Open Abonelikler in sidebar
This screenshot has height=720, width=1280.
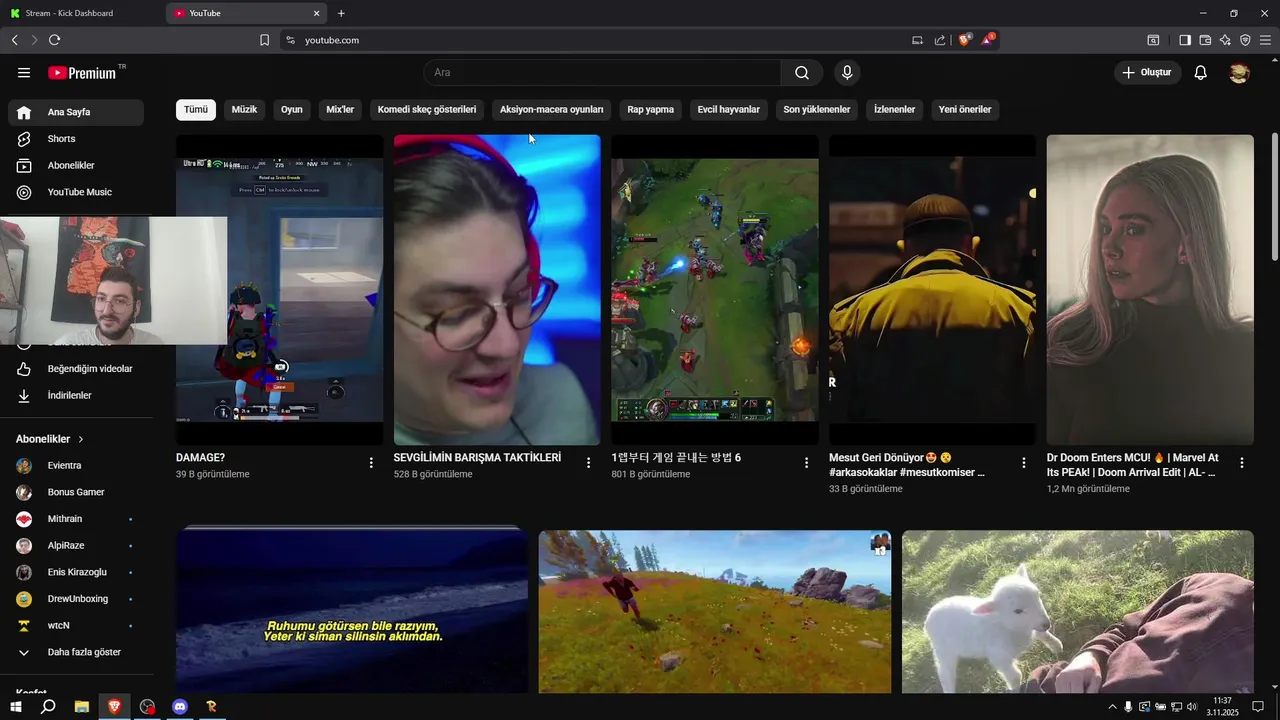point(76,165)
